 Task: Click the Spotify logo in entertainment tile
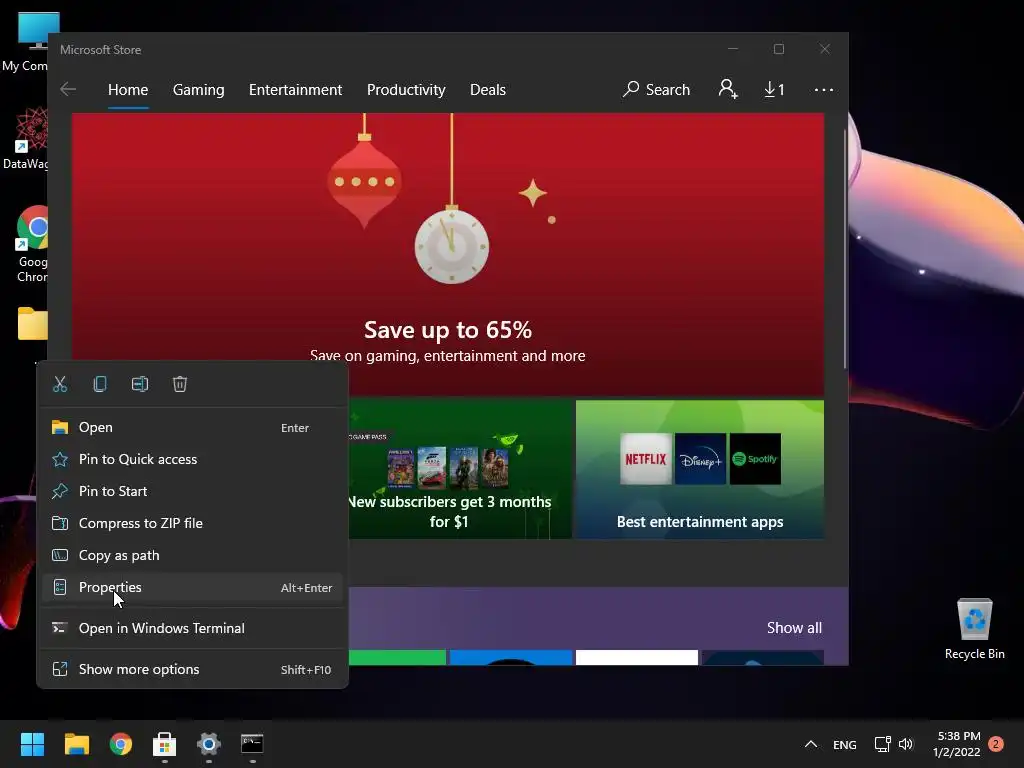pyautogui.click(x=755, y=458)
